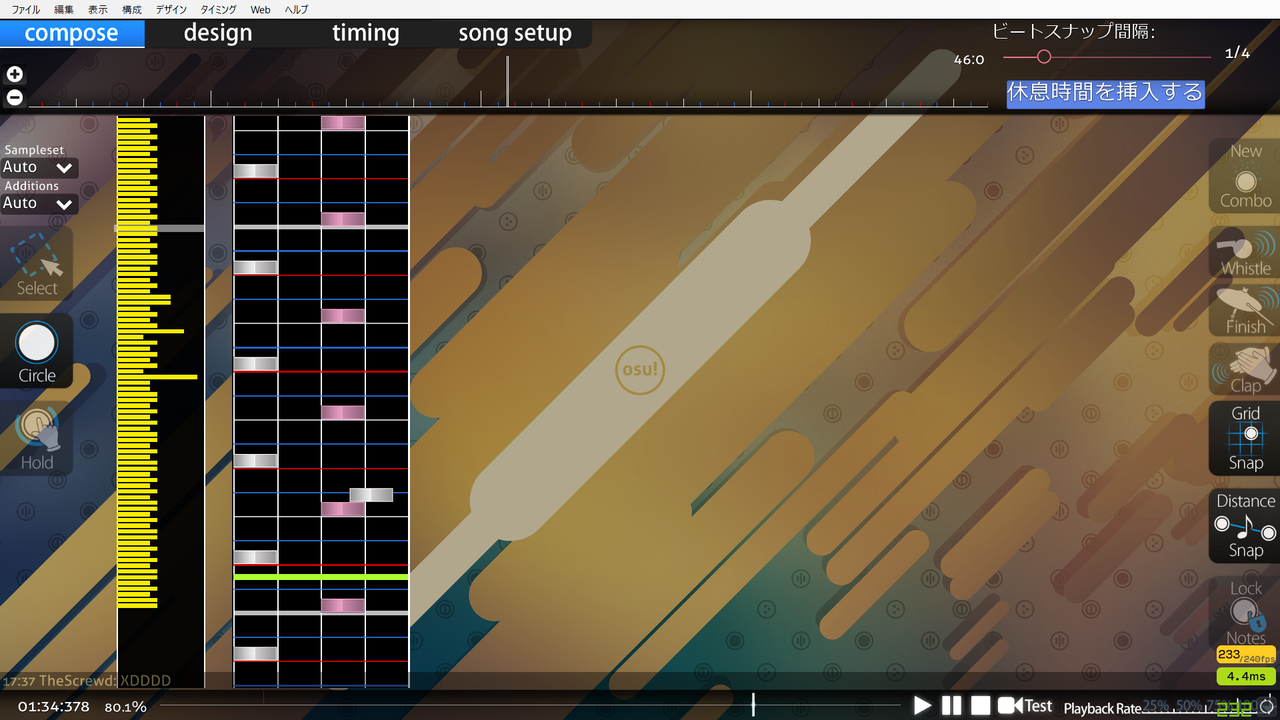Choose the Circle note tool
Image resolution: width=1280 pixels, height=720 pixels.
(x=37, y=352)
